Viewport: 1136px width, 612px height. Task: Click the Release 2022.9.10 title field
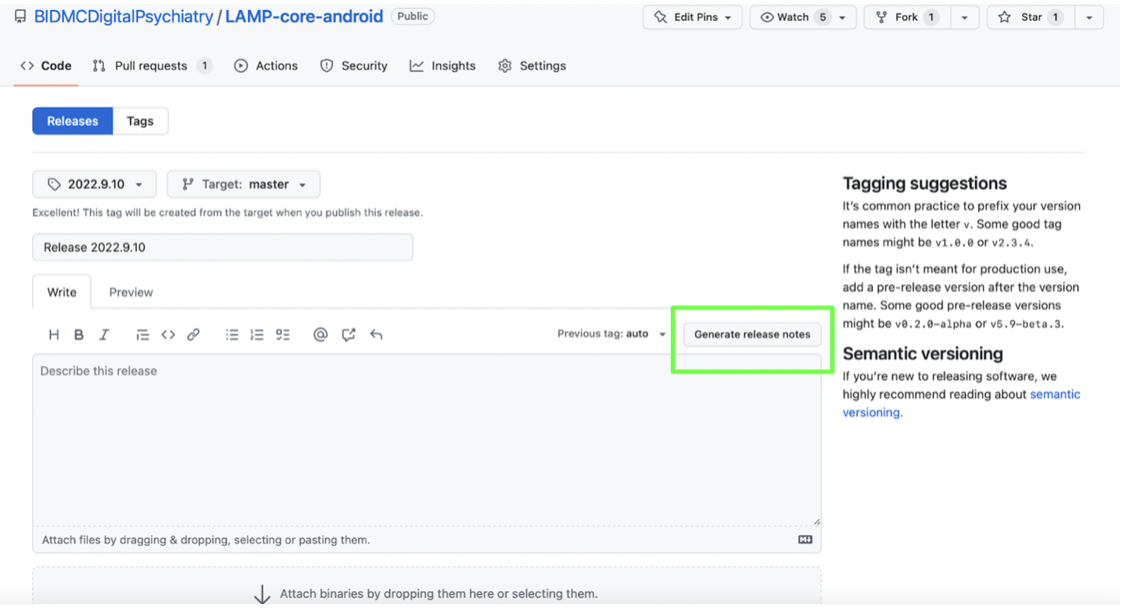click(222, 248)
